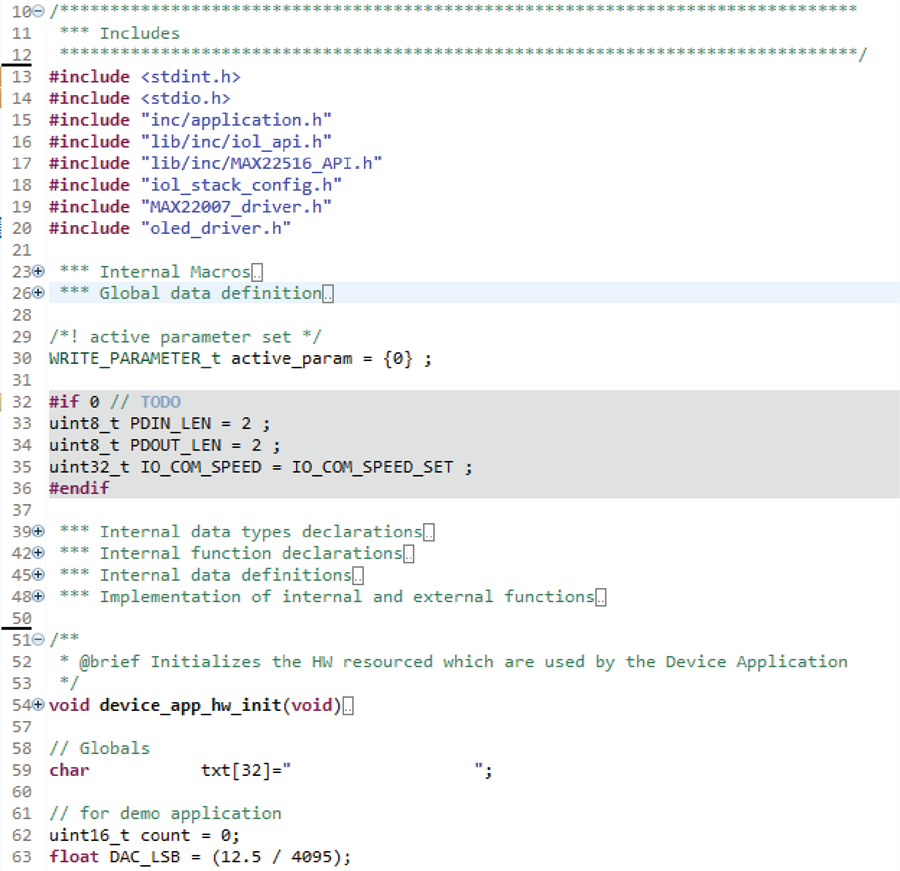Image resolution: width=900 pixels, height=871 pixels.
Task: Click the ellipsis box after Global data definition
Action: (x=328, y=294)
